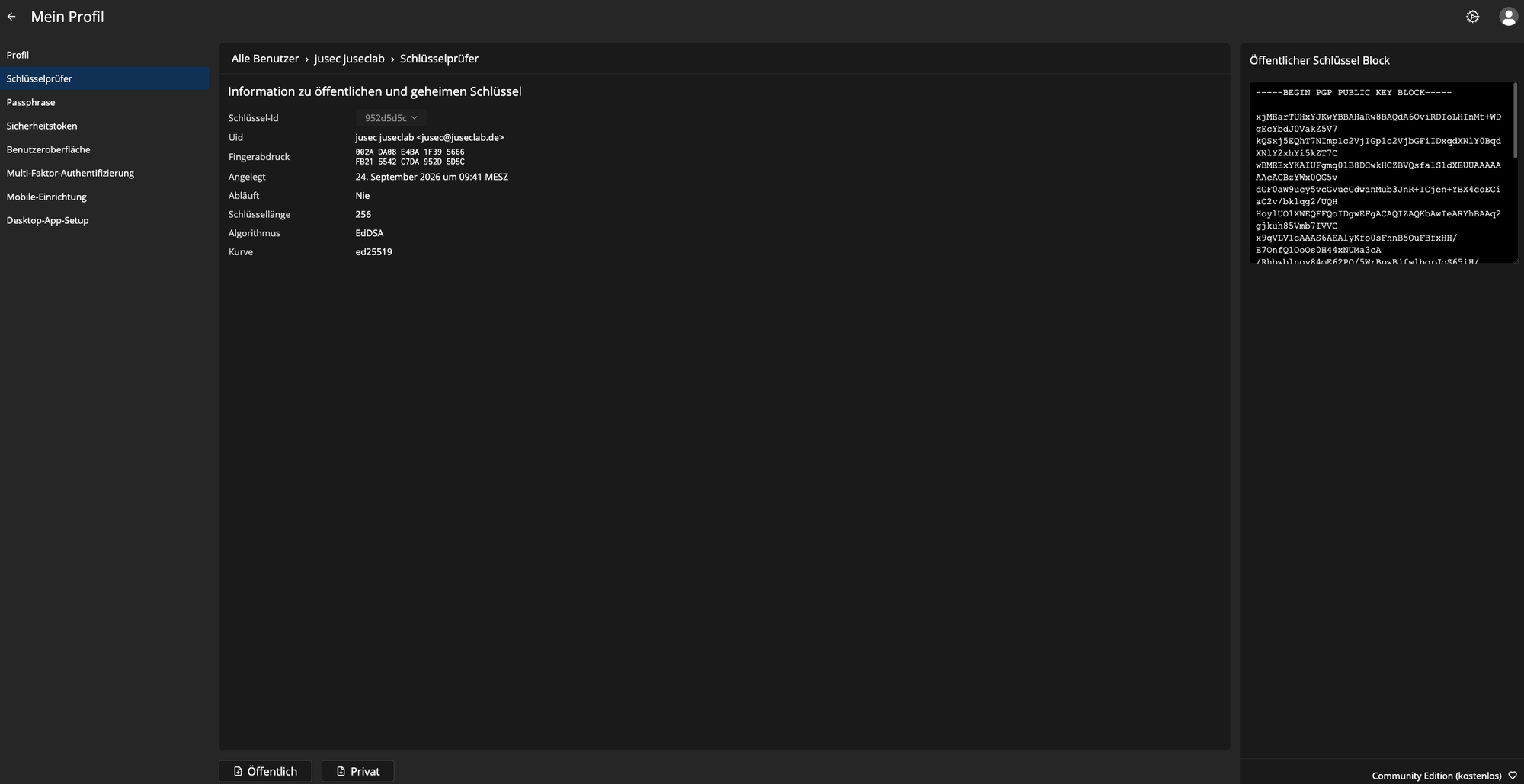
Task: Select Schlüsselprüfer in the sidebar
Action: (x=104, y=78)
